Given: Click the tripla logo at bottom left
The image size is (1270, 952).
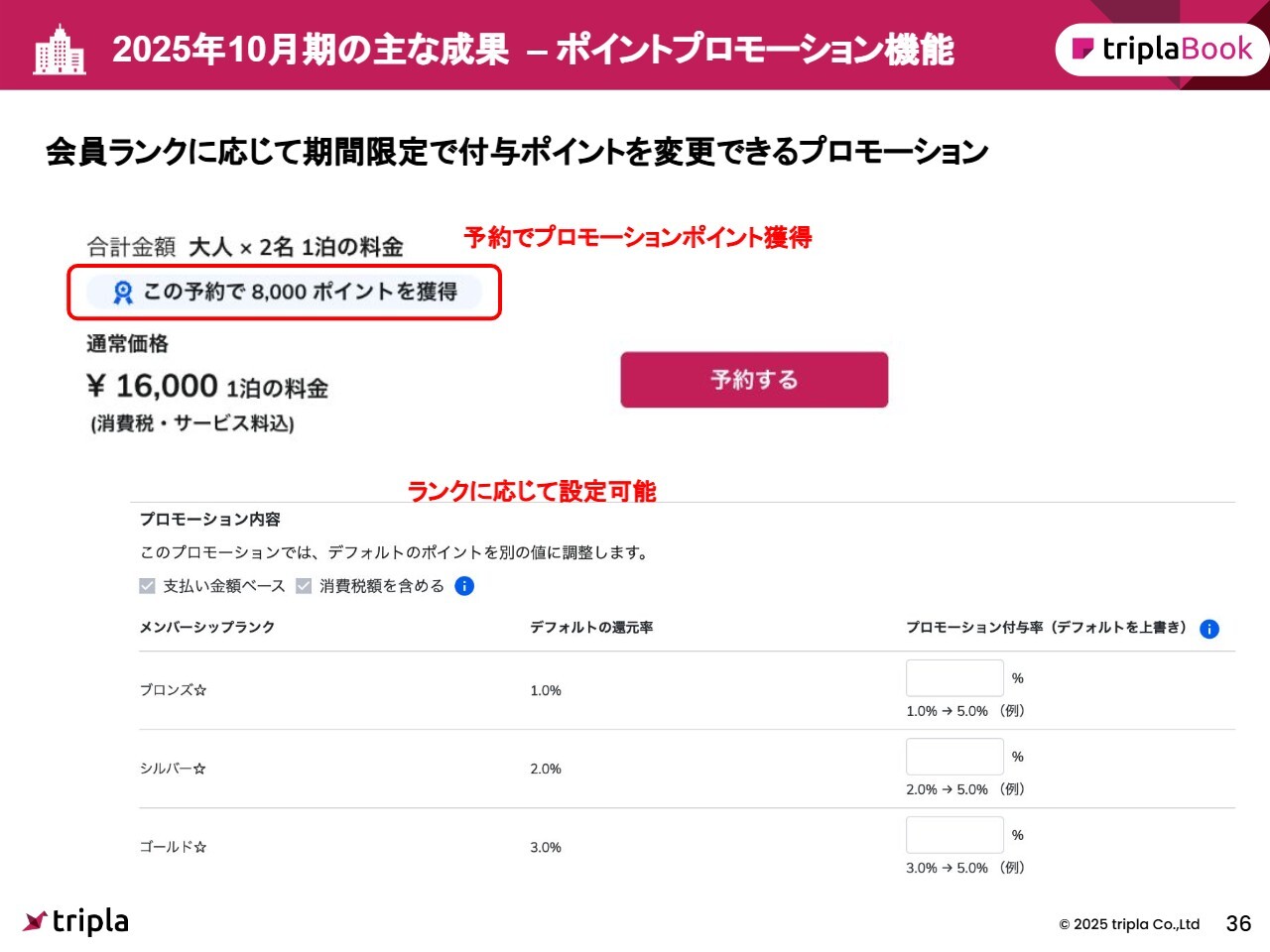Looking at the screenshot, I should click(76, 921).
